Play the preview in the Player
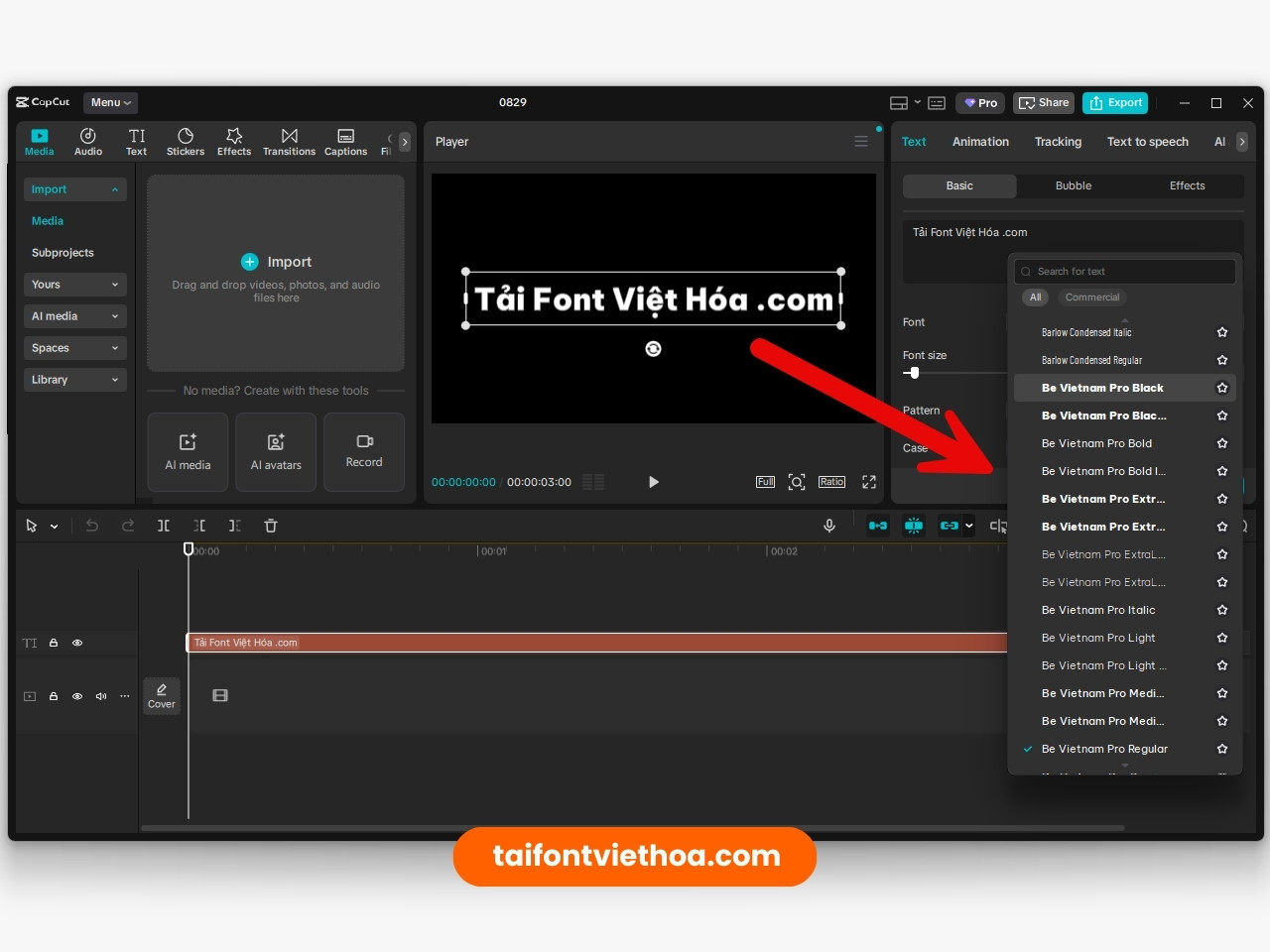This screenshot has height=952, width=1270. (653, 482)
